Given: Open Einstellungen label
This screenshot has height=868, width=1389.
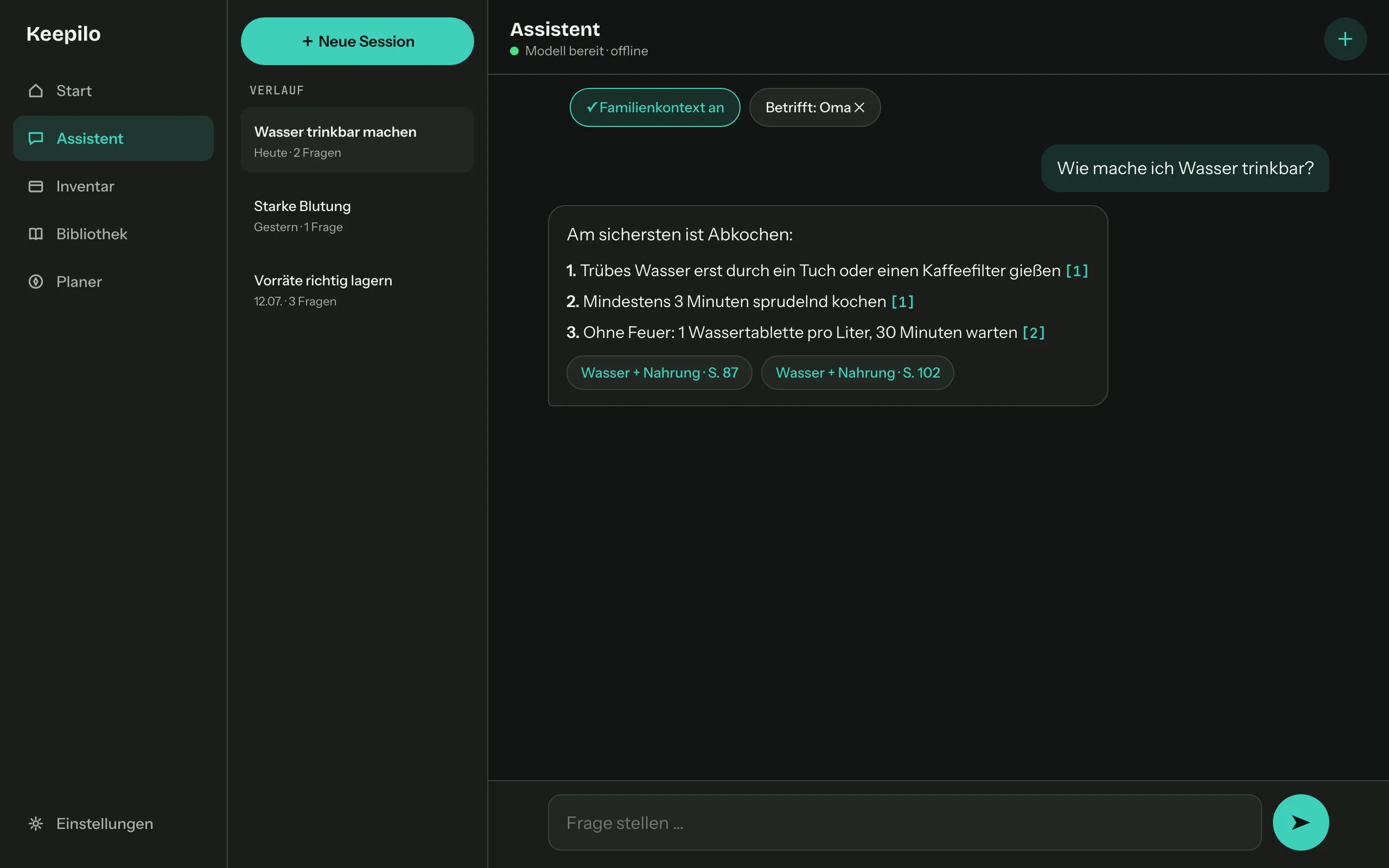Looking at the screenshot, I should 105,823.
